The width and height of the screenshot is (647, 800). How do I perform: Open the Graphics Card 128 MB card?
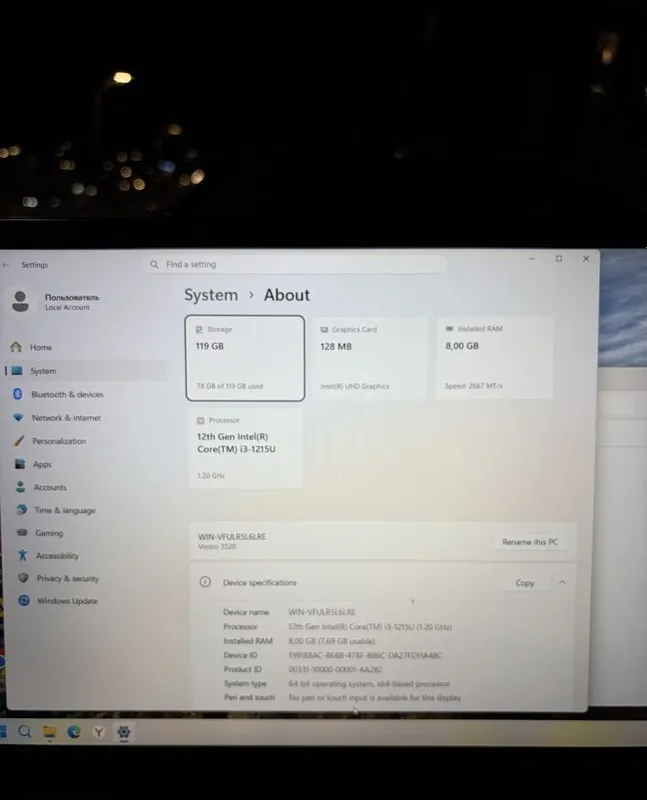370,358
